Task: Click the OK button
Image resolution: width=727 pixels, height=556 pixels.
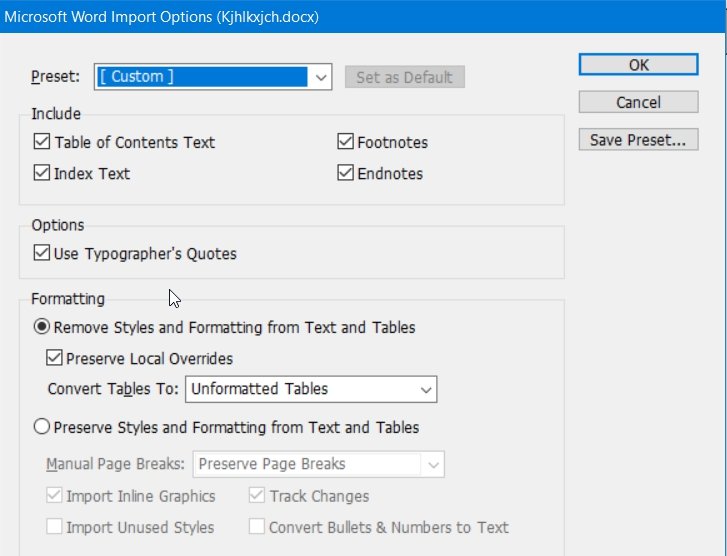Action: click(x=638, y=64)
